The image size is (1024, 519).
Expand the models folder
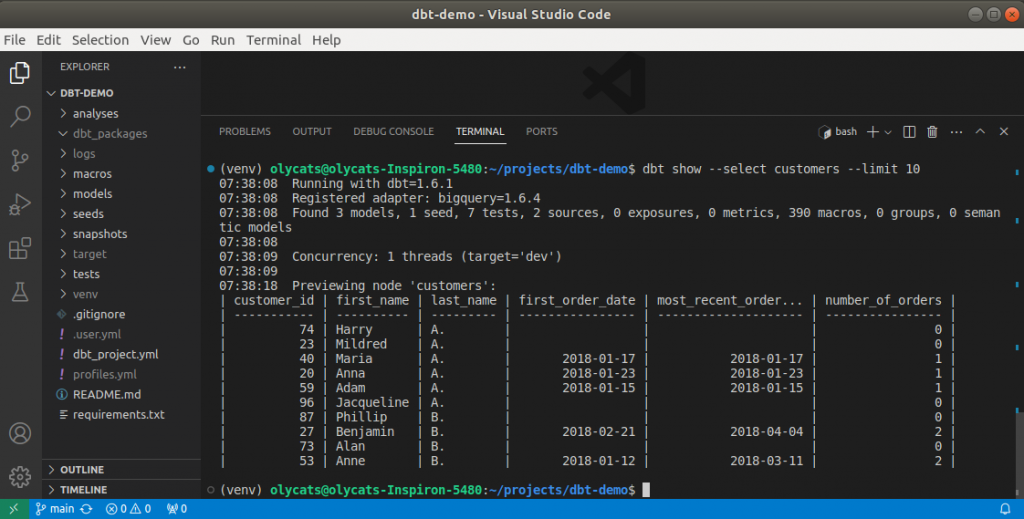121,194
